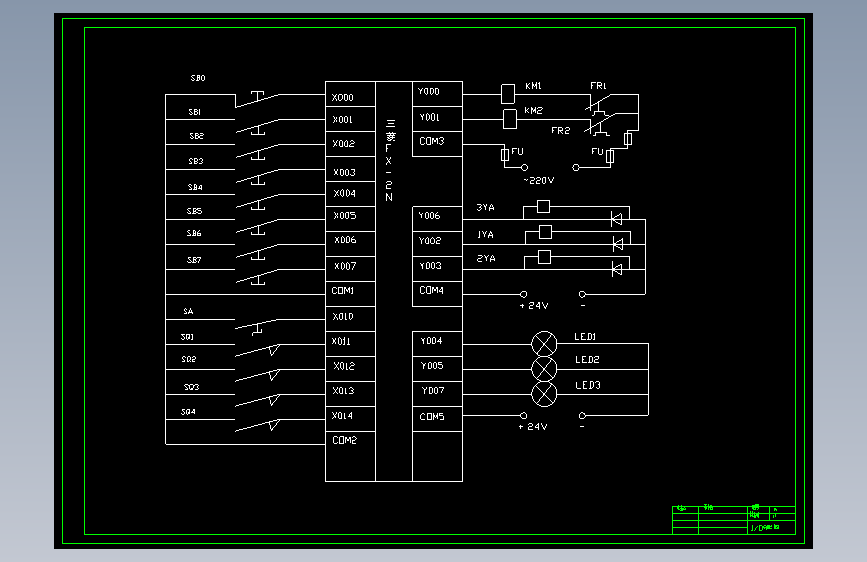This screenshot has height=562, width=867.
Task: Click COM1 terminal label
Action: [x=343, y=291]
